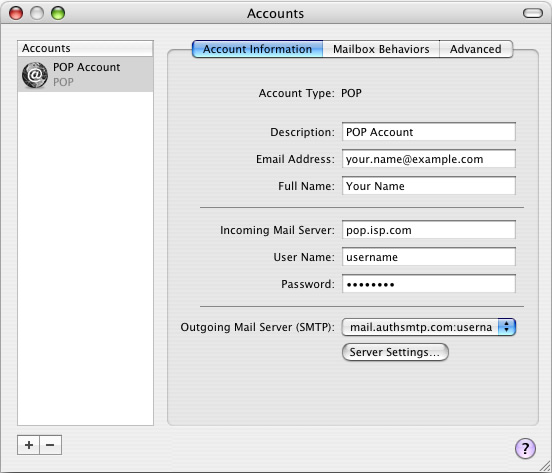Image resolution: width=552 pixels, height=473 pixels.
Task: Click the window resize grip corner
Action: [545, 466]
